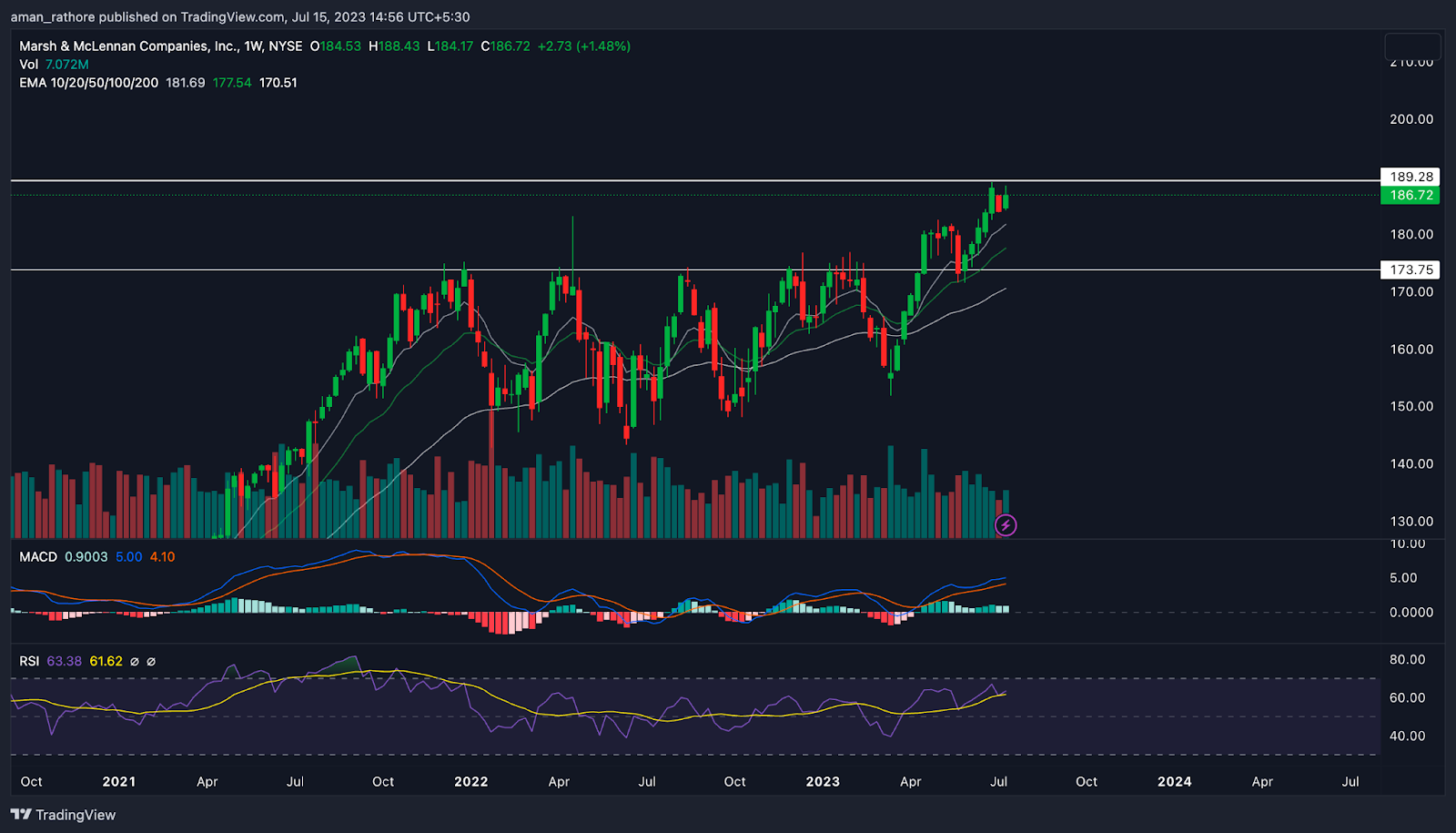The image size is (1456, 833).
Task: Click the high price H188.43 in header
Action: (394, 46)
